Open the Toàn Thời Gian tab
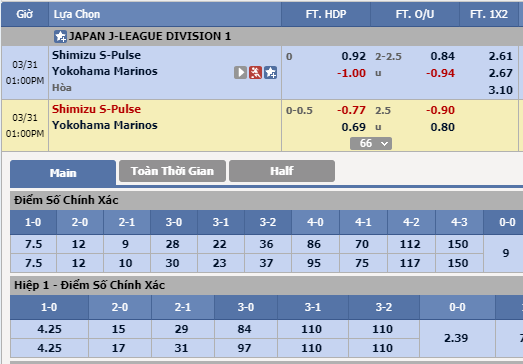Screen dimensions: 523x364 click(x=172, y=171)
